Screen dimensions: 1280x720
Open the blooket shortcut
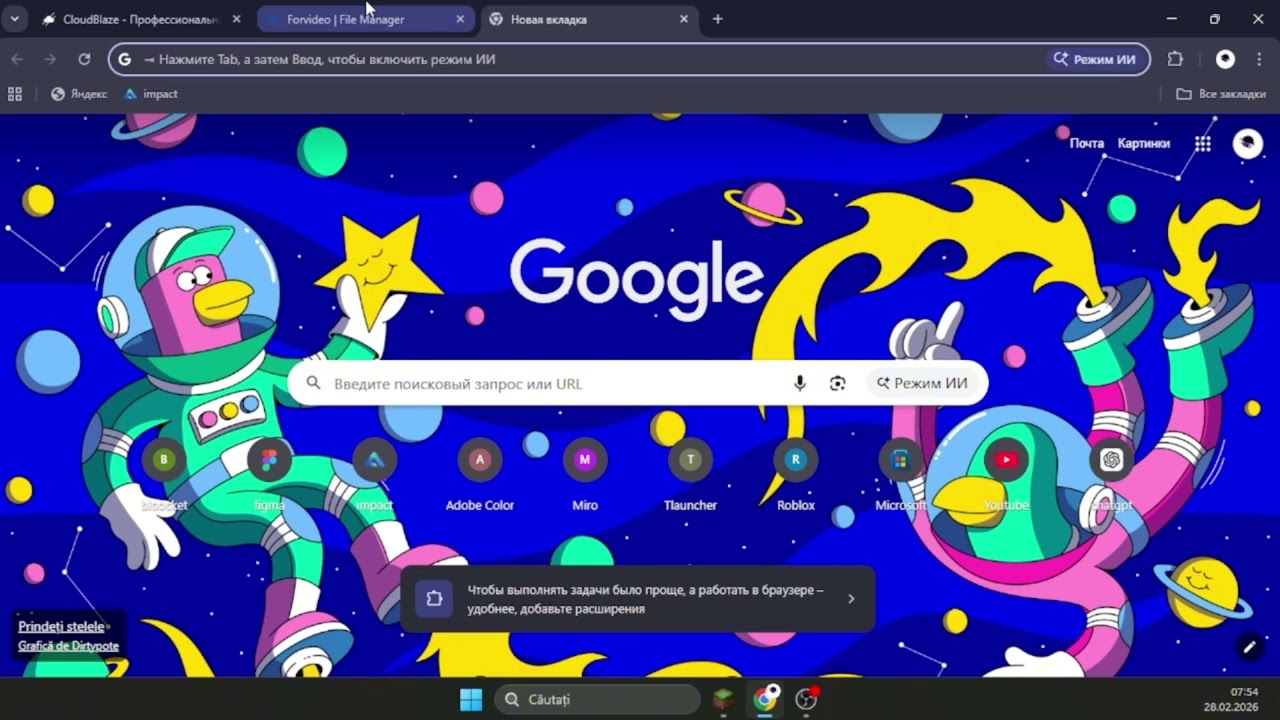pyautogui.click(x=164, y=475)
